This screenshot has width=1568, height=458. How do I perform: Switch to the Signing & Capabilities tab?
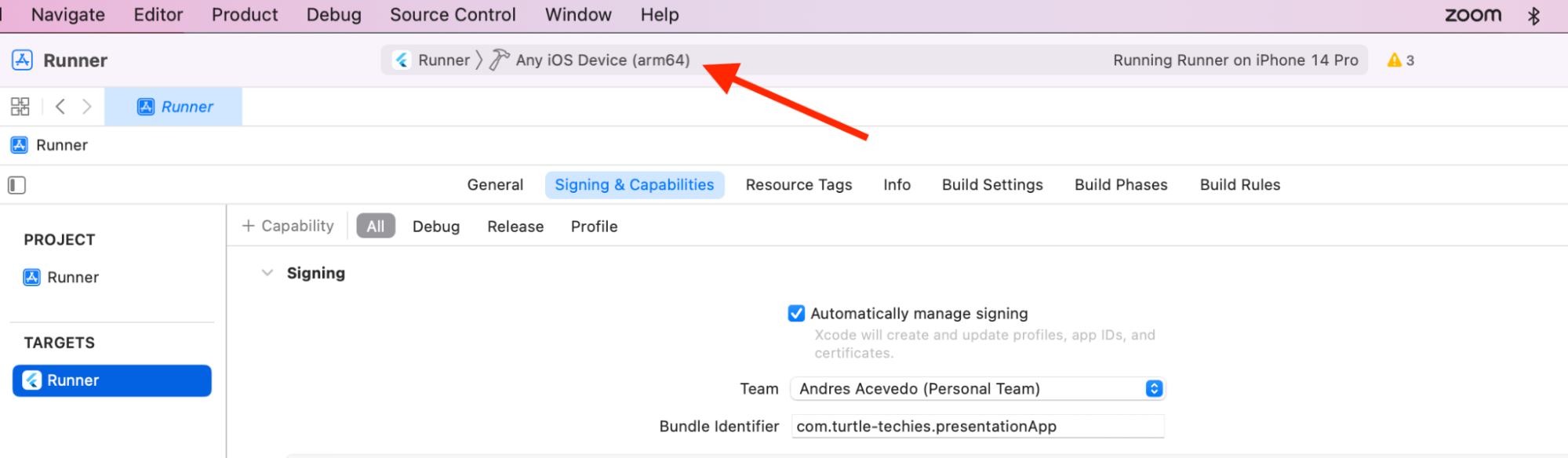coord(635,185)
